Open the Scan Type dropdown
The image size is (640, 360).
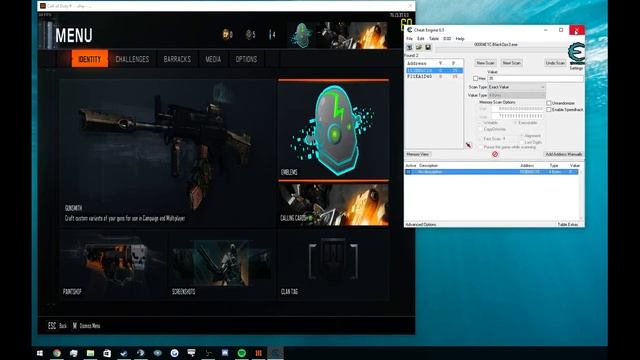tap(516, 87)
